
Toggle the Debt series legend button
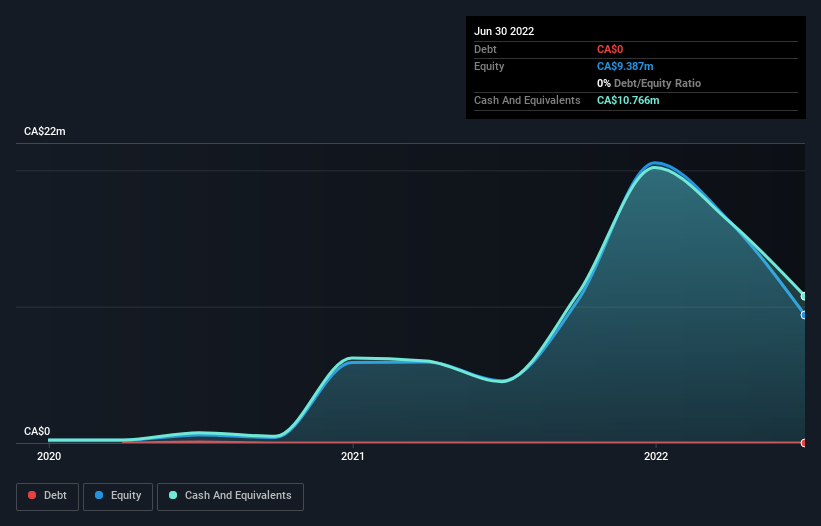coord(47,496)
